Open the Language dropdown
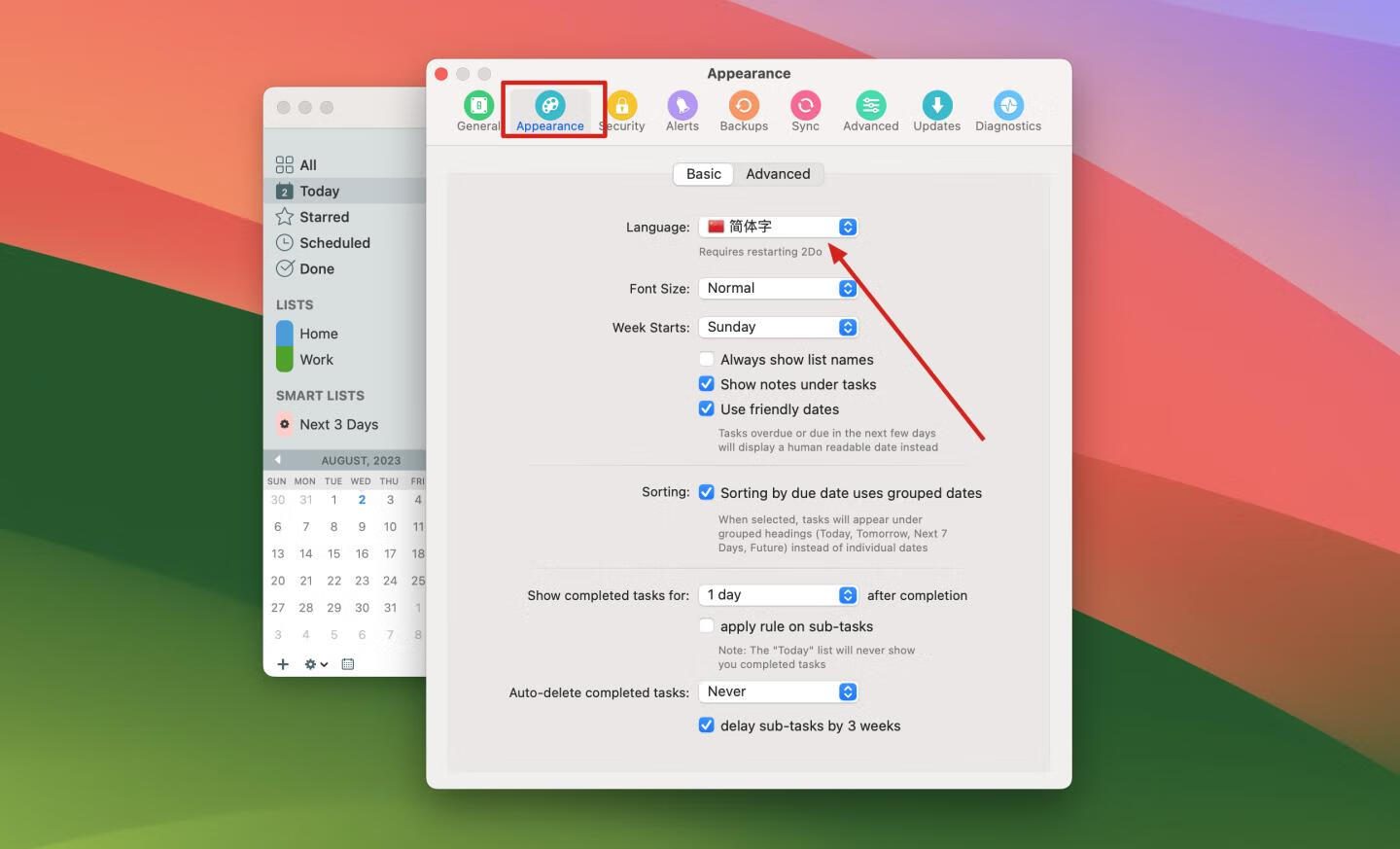Viewport: 1400px width, 849px height. point(778,227)
